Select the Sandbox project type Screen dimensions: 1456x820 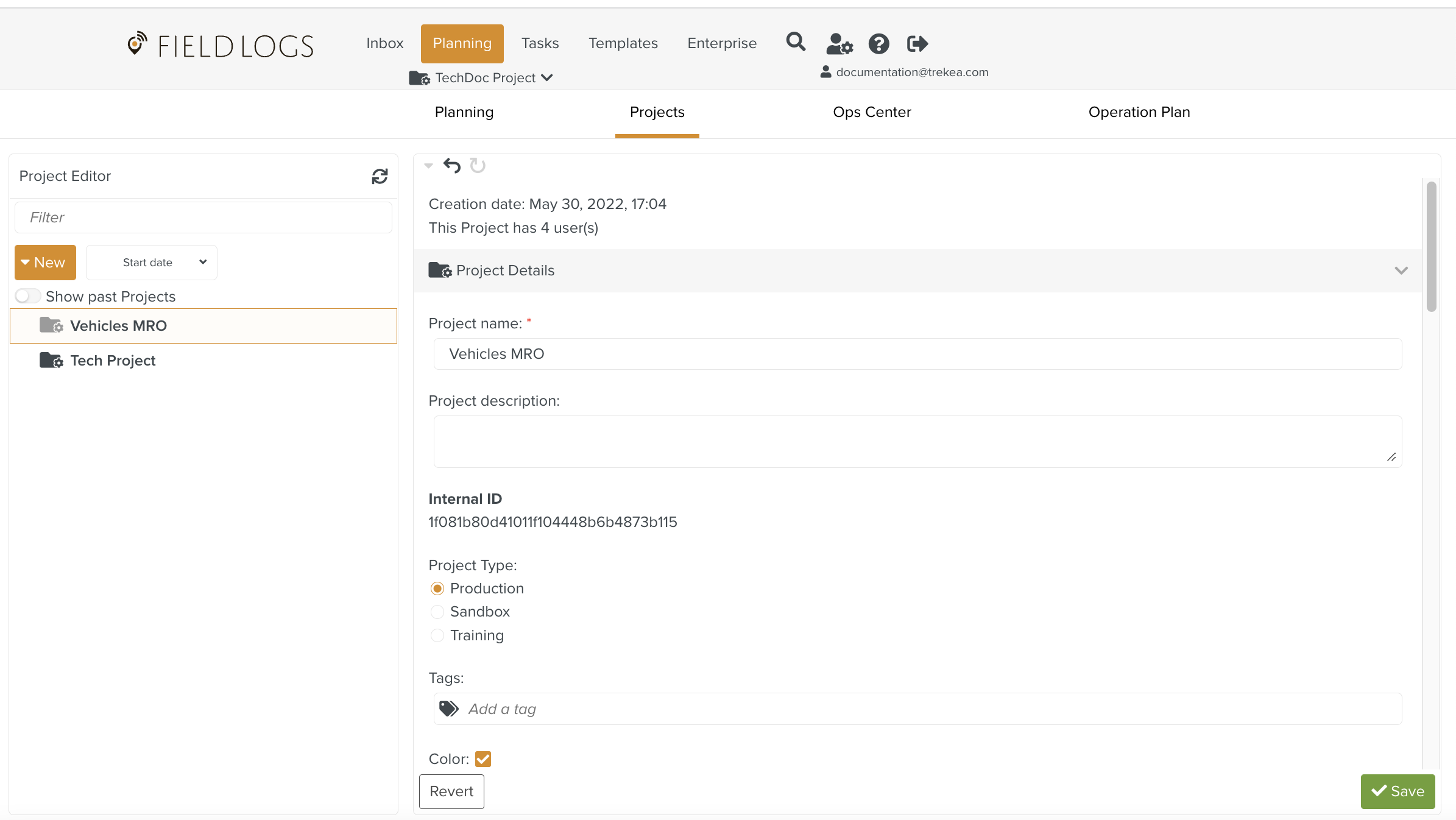(437, 612)
